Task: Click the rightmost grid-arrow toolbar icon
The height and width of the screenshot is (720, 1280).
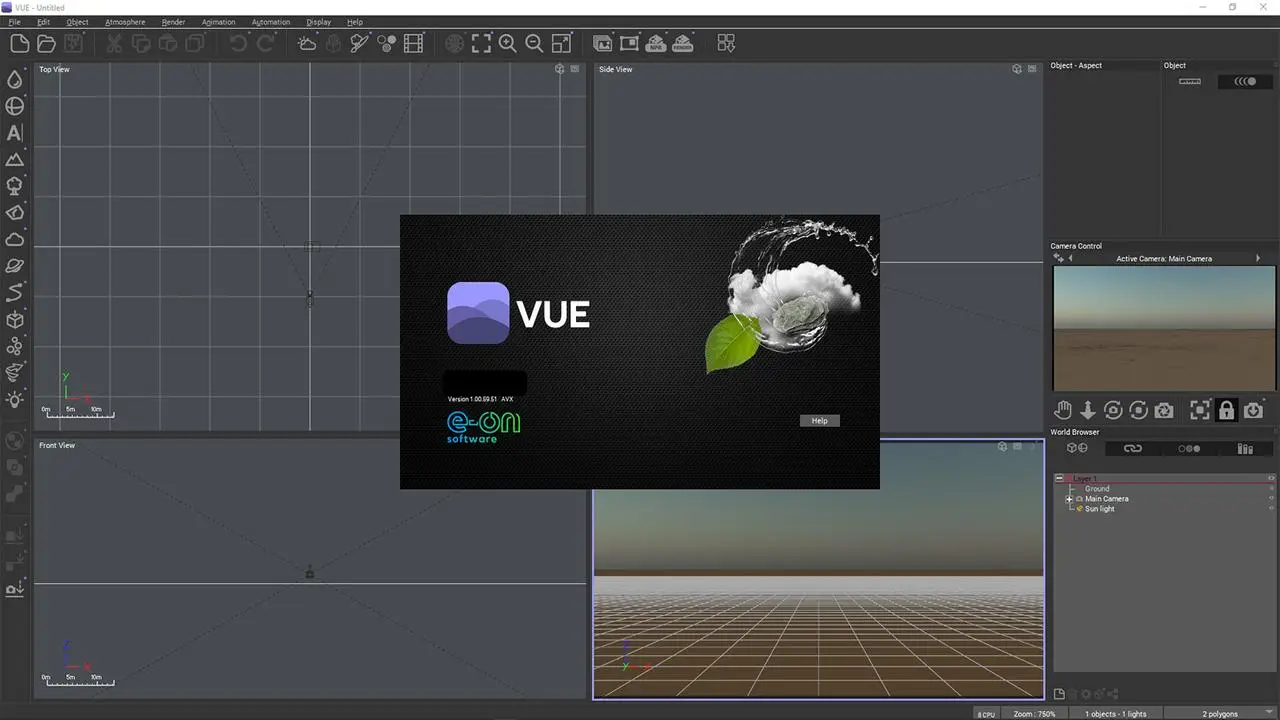Action: [x=727, y=43]
